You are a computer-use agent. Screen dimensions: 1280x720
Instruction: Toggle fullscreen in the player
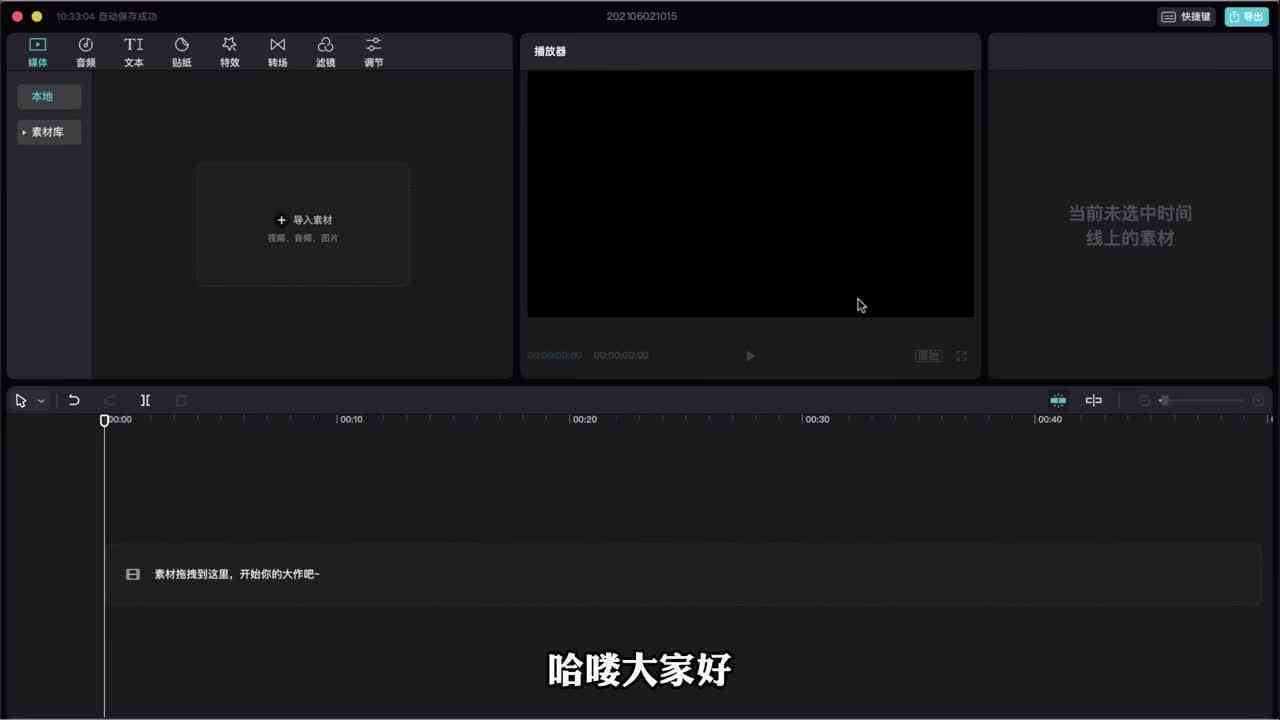(961, 356)
